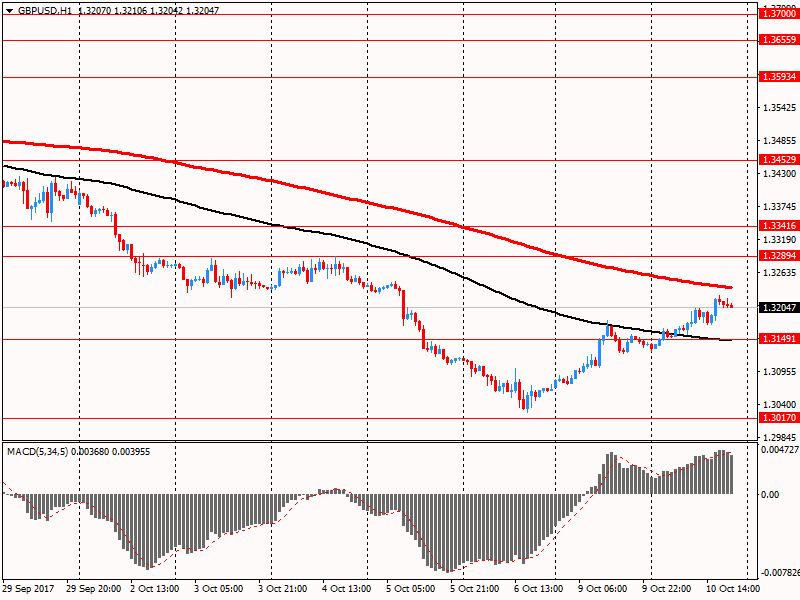Click the 5 Oct 21:00 time label

(474, 589)
